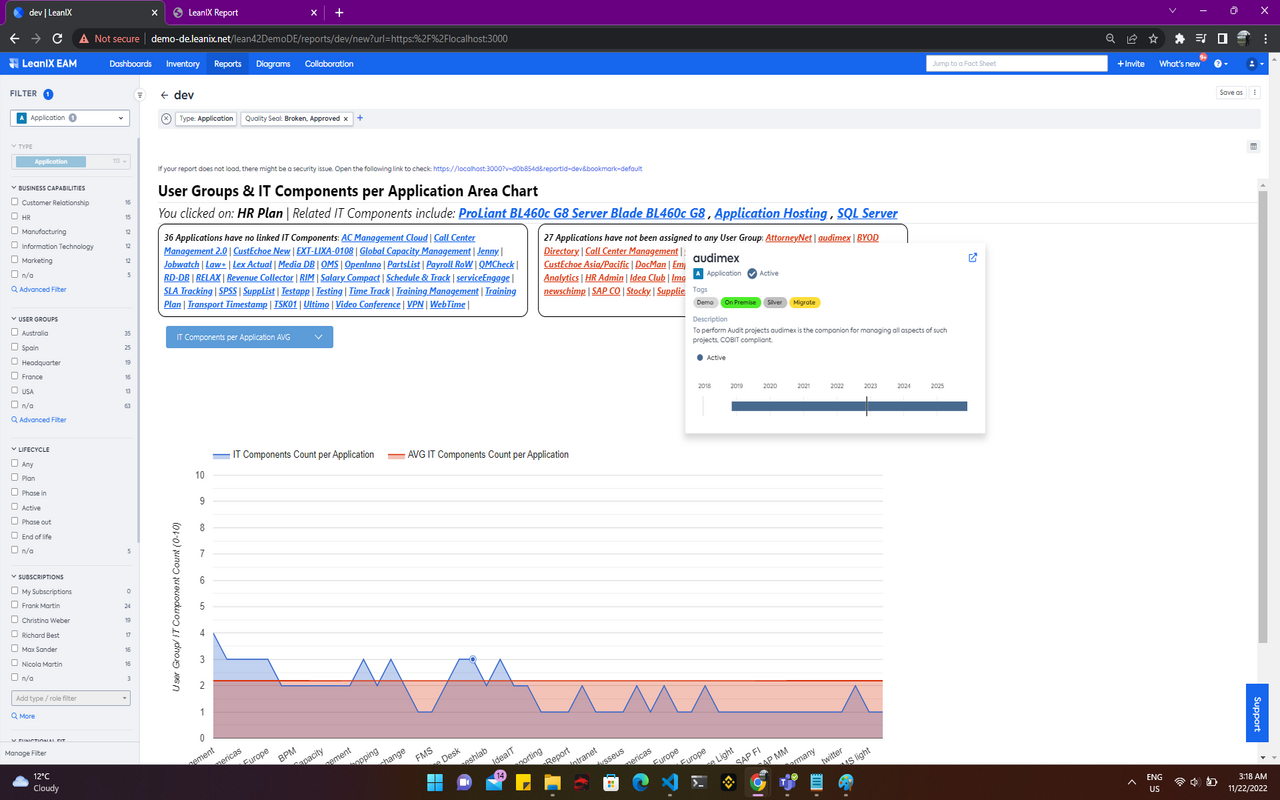Open Microsoft Edge from the taskbar
The height and width of the screenshot is (800, 1280).
point(641,781)
